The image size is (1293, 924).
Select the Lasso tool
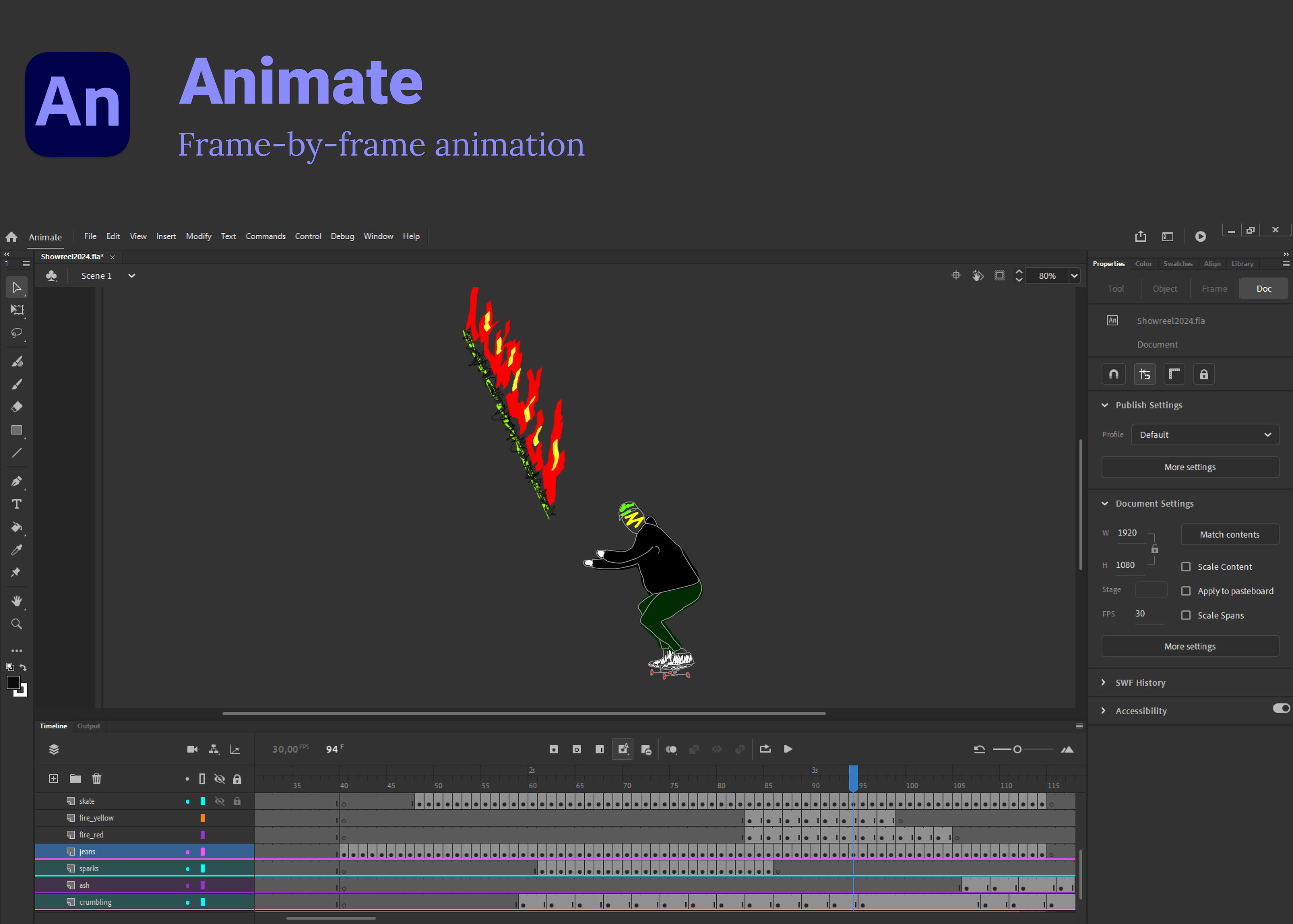17,333
